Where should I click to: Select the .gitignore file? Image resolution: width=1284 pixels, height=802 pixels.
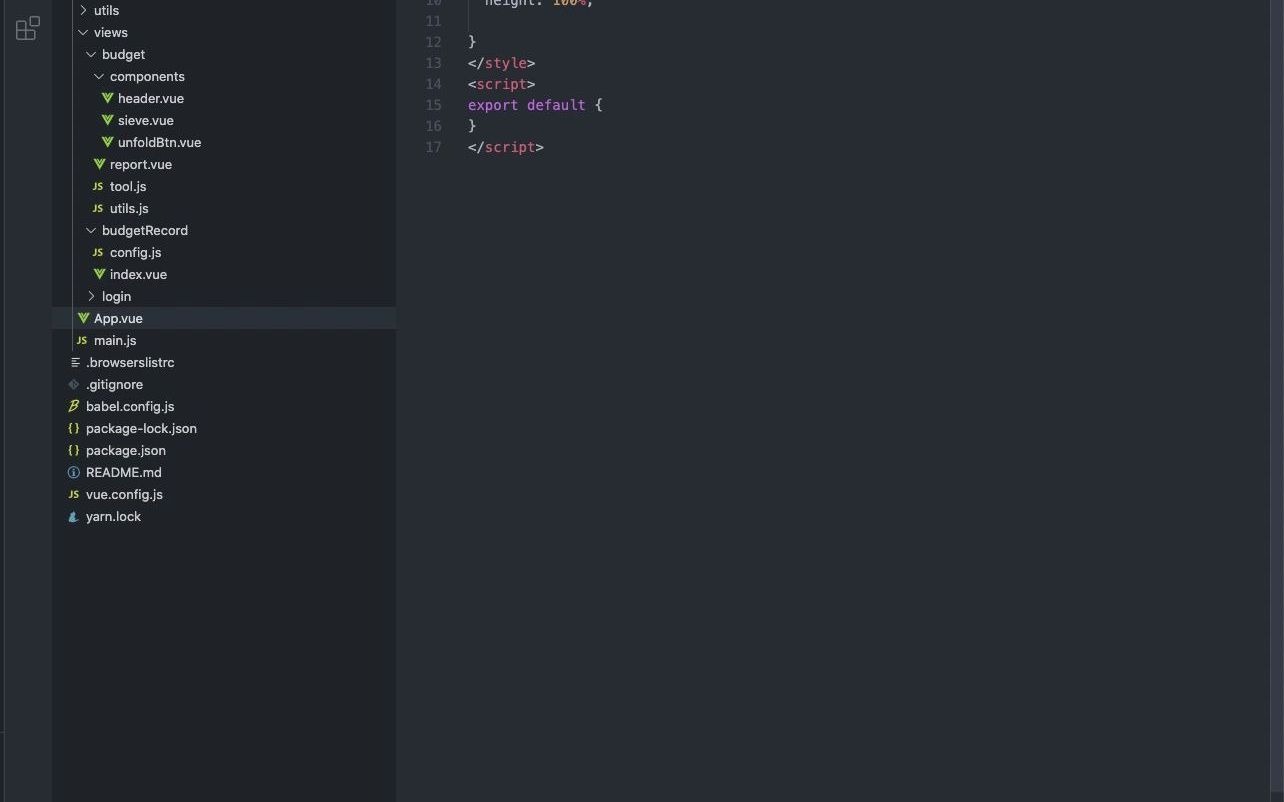114,384
